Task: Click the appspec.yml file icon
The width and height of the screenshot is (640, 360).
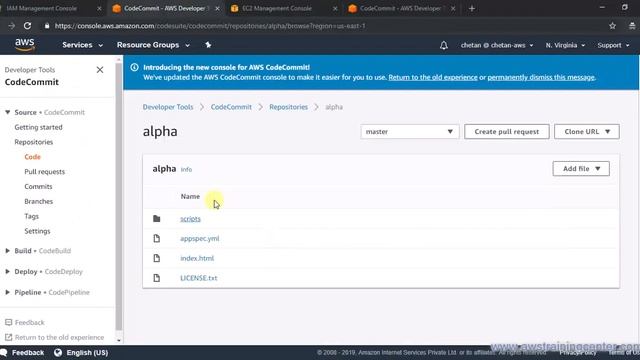Action: [157, 238]
